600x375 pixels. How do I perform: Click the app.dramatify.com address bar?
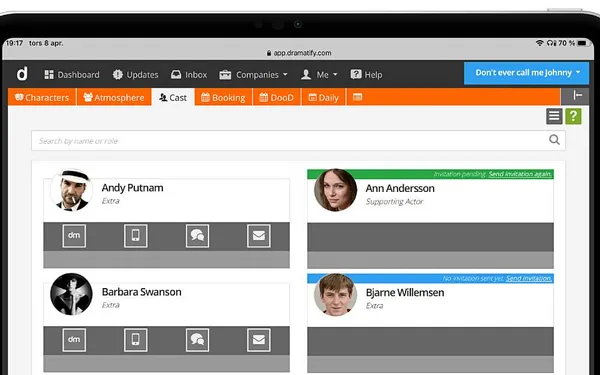pyautogui.click(x=299, y=53)
